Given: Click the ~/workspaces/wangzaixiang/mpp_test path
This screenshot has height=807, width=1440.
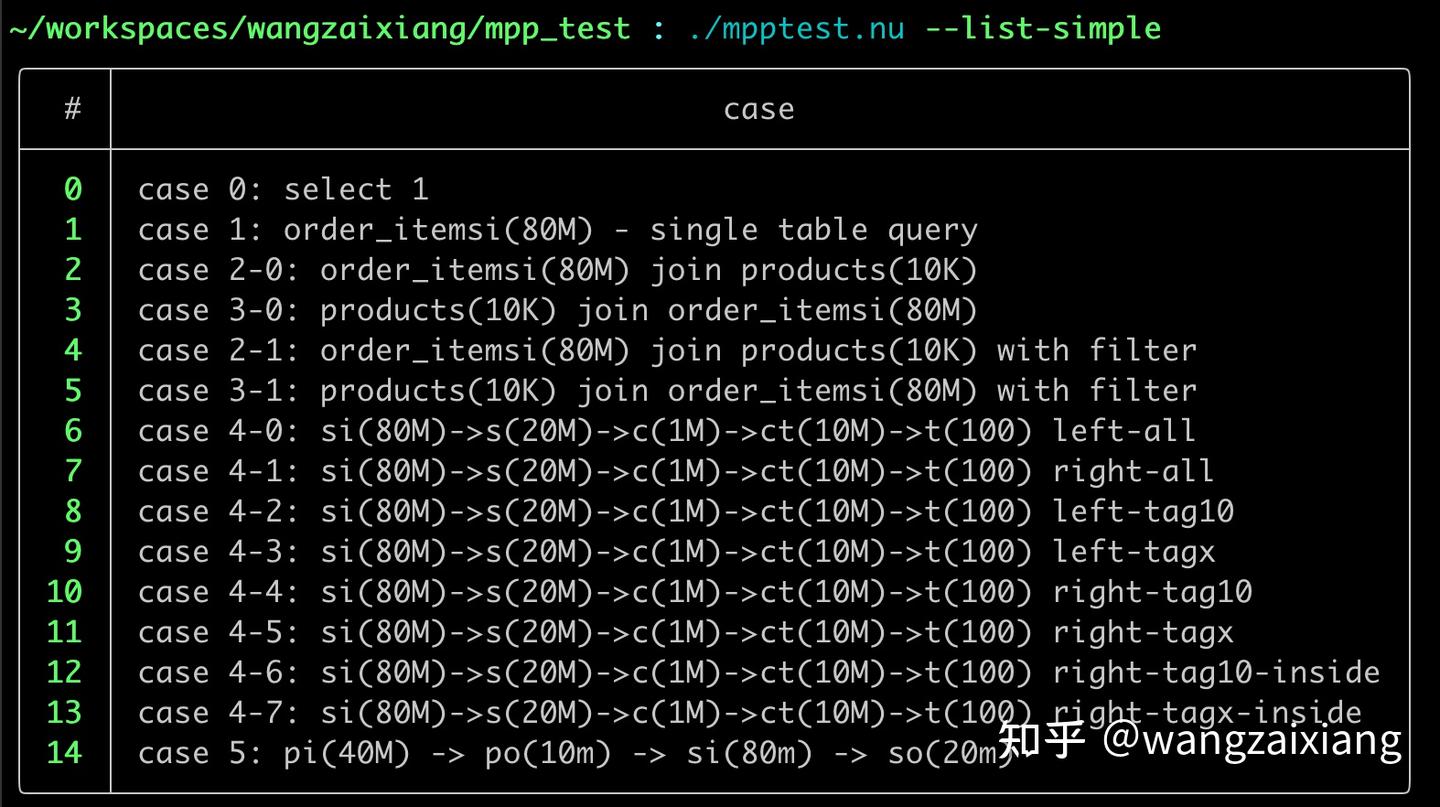Looking at the screenshot, I should 320,28.
